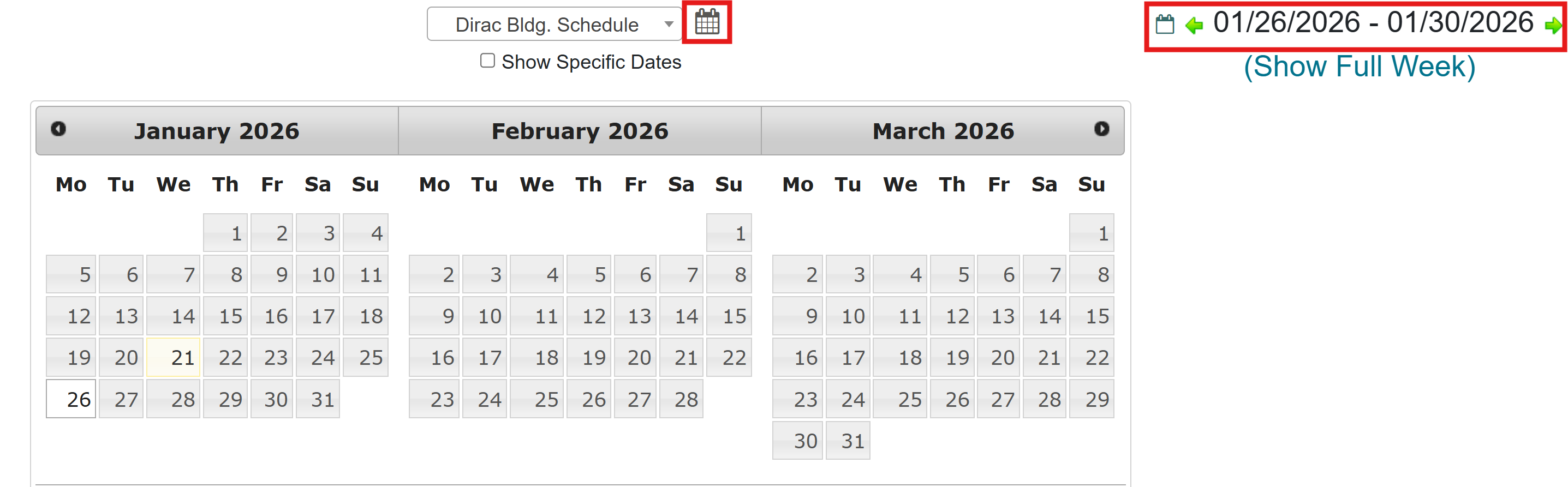
Task: Go to previous week with left green arrow
Action: click(1194, 25)
